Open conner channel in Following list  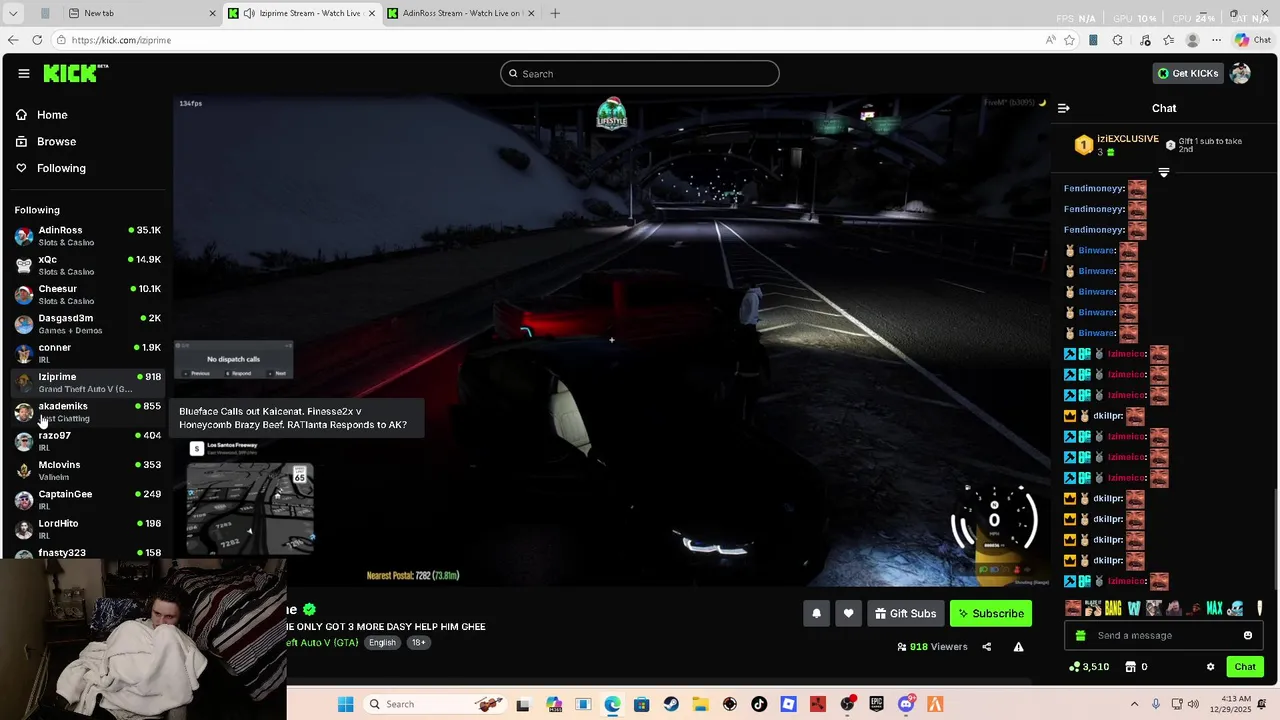click(87, 353)
